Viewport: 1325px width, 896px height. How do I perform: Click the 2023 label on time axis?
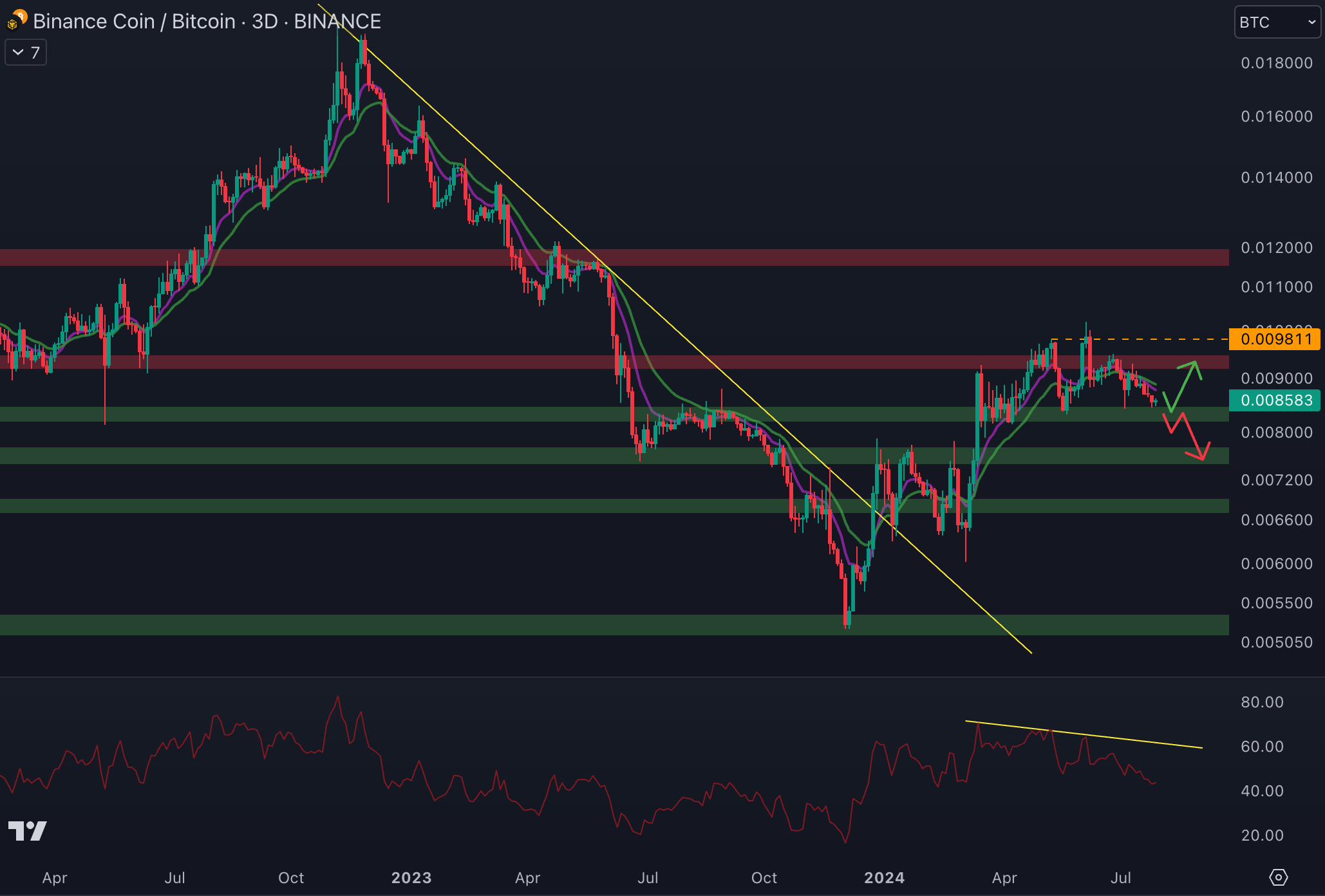(x=411, y=877)
